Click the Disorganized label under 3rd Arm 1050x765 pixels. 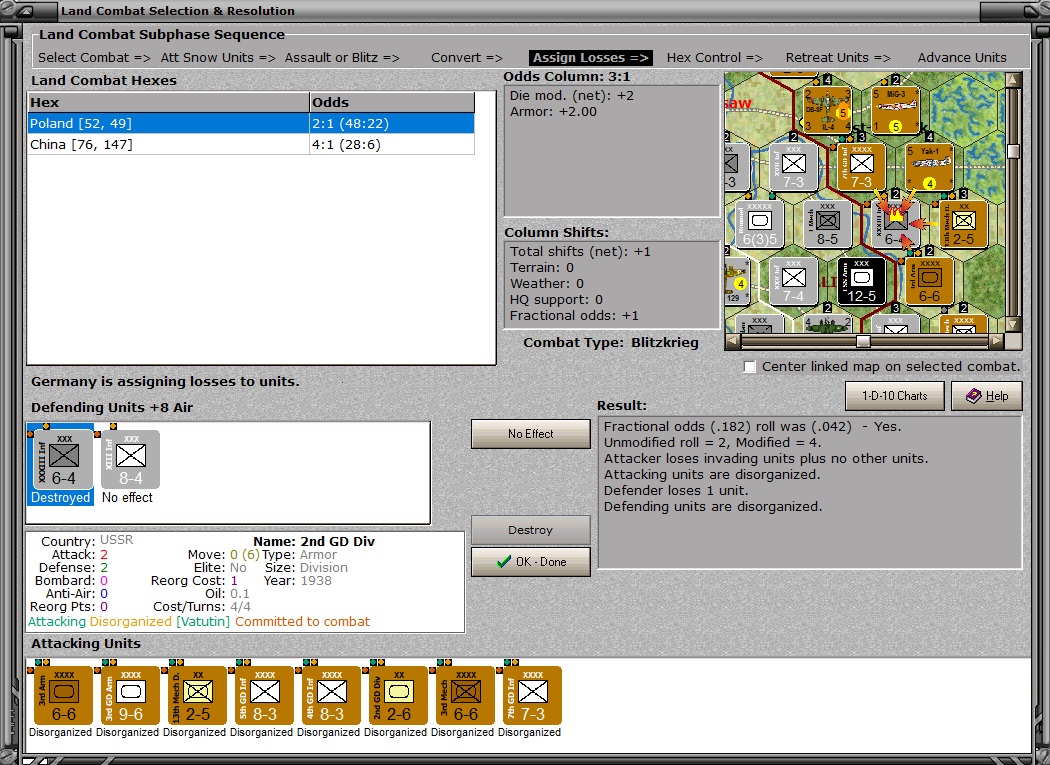point(60,732)
